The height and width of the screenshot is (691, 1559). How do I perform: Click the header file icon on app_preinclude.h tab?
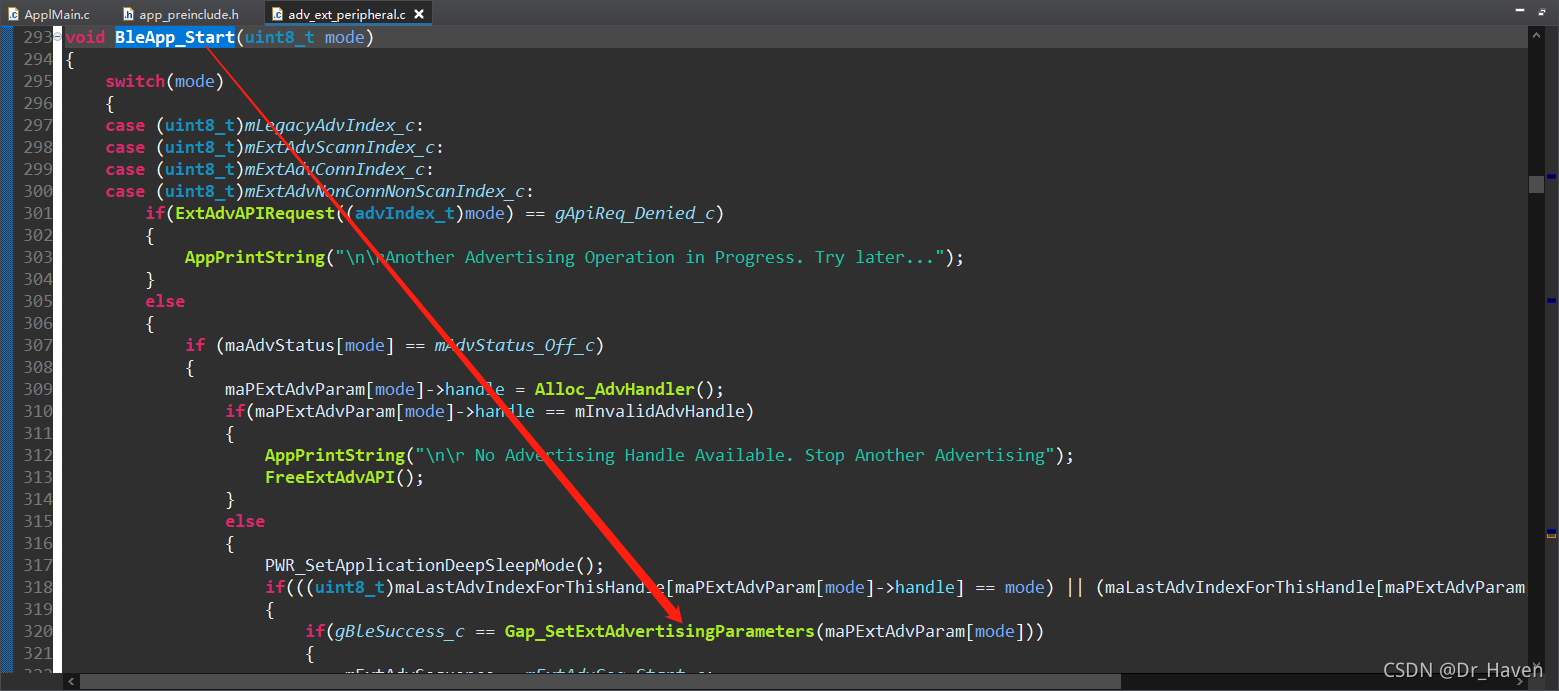click(129, 14)
